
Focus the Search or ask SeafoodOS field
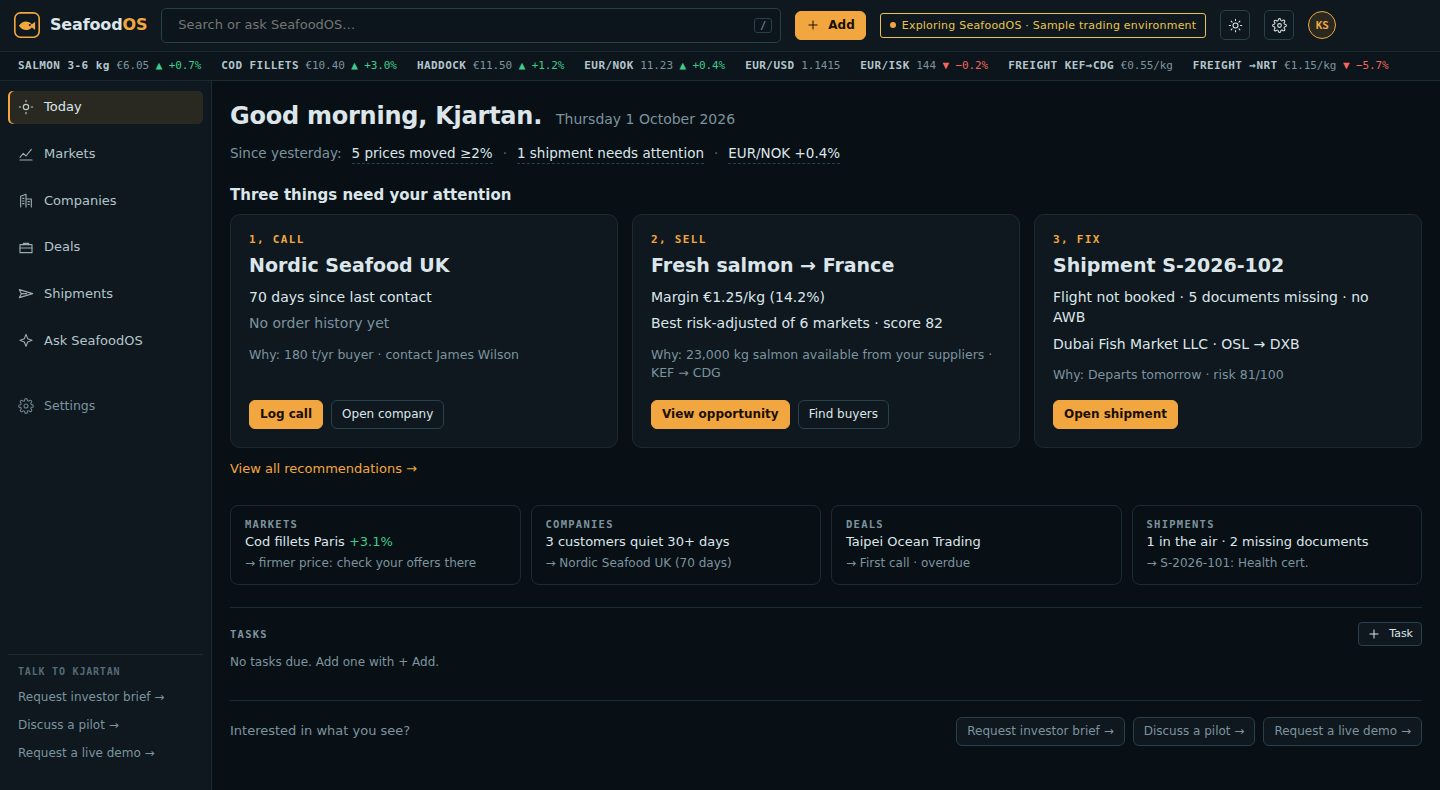[x=470, y=25]
